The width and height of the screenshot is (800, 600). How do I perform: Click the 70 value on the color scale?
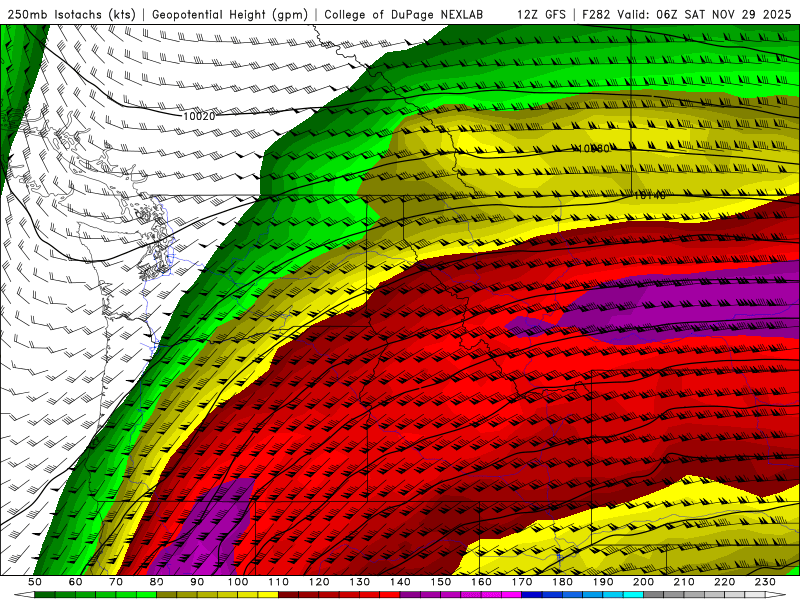pyautogui.click(x=116, y=582)
